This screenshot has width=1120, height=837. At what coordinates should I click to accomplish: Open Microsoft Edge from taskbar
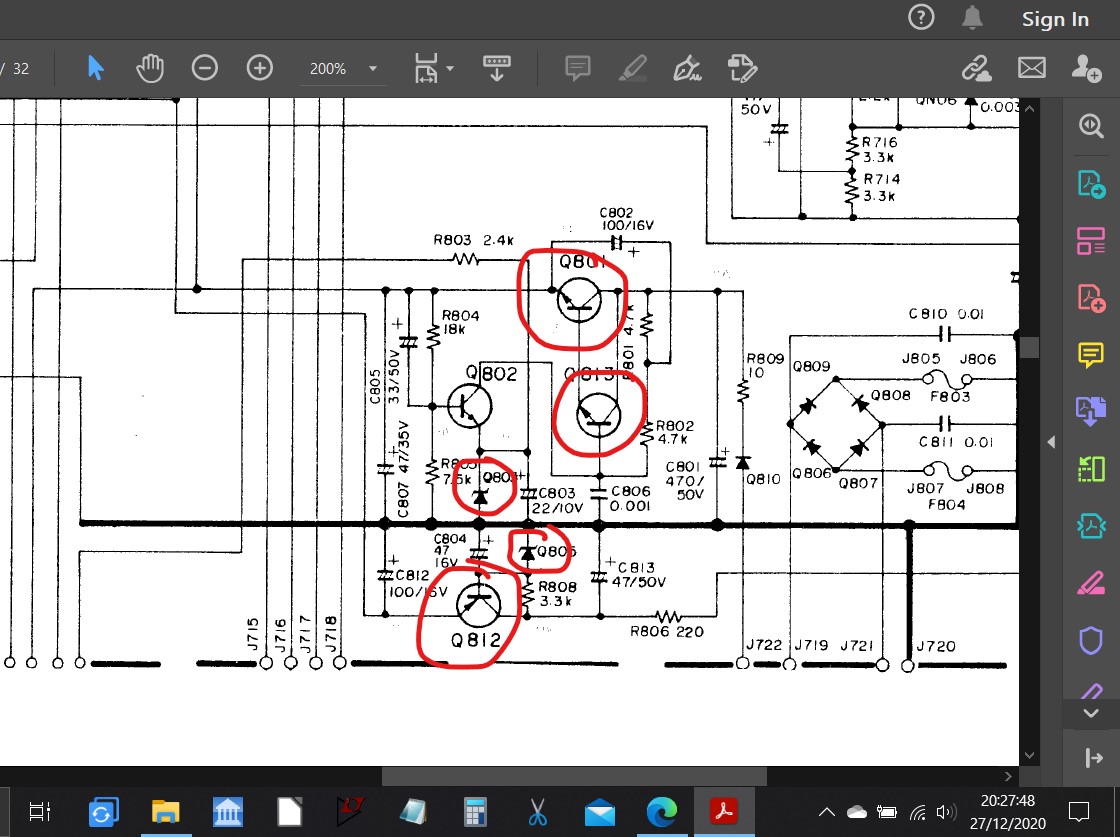pyautogui.click(x=661, y=812)
